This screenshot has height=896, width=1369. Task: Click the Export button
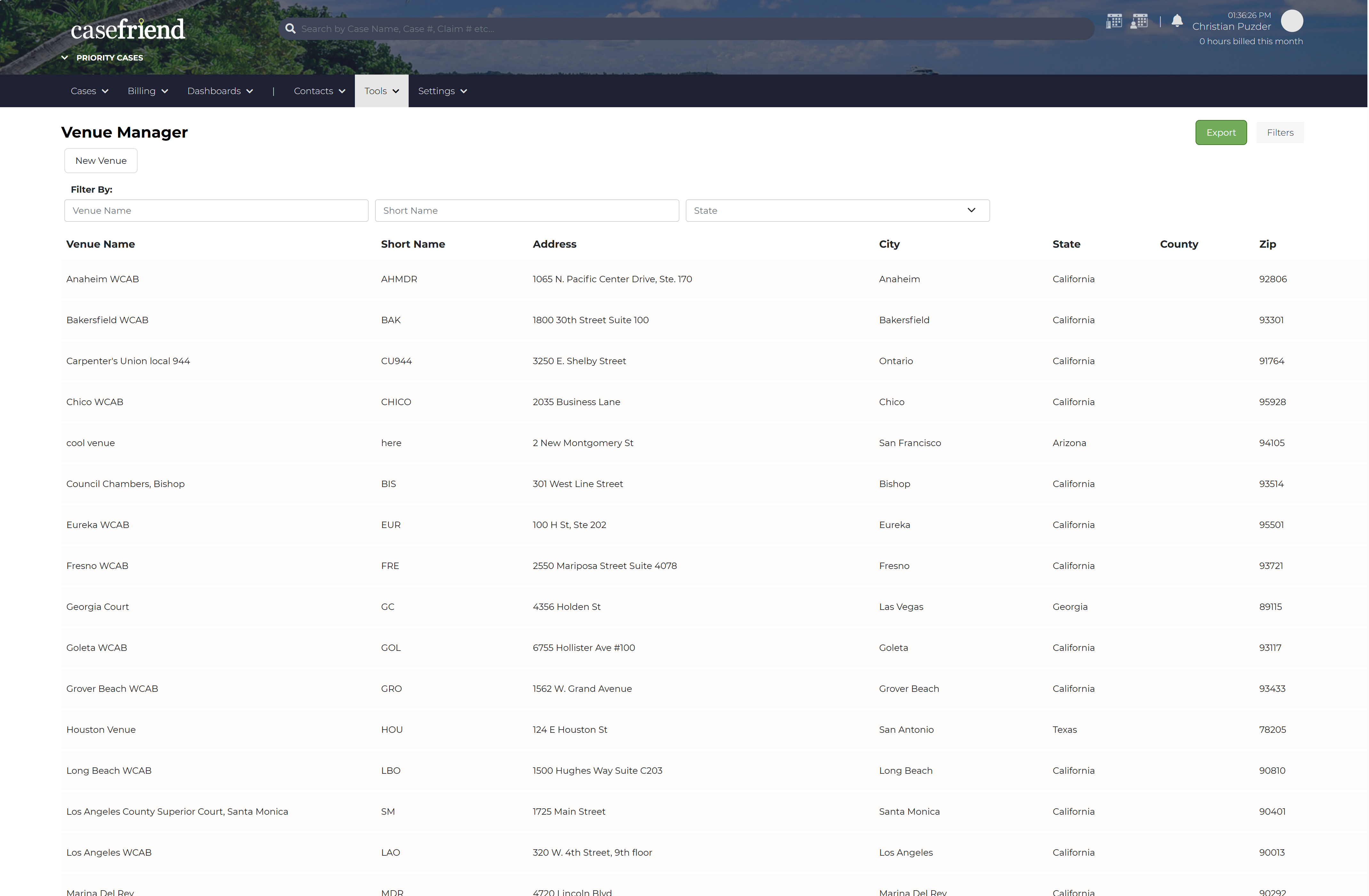click(1221, 132)
